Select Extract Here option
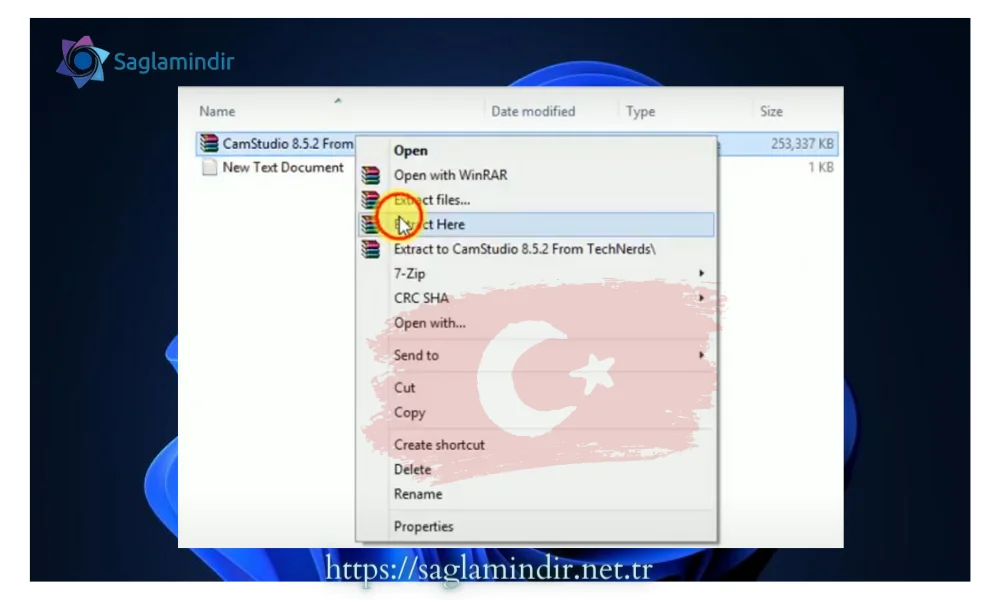The image size is (1000, 600). (x=536, y=224)
